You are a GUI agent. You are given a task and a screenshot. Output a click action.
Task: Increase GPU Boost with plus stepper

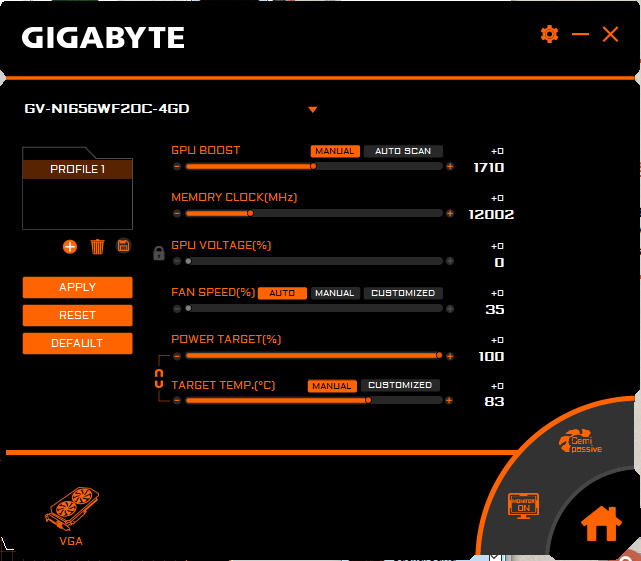click(450, 166)
